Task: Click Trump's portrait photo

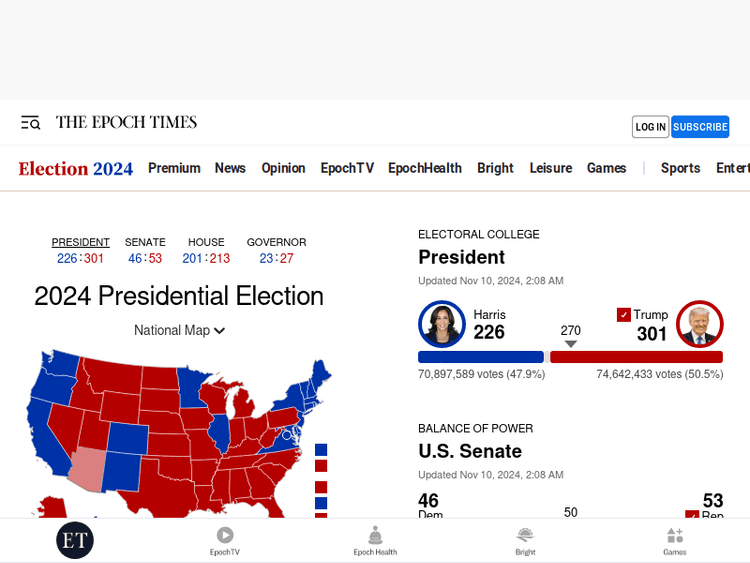Action: tap(699, 324)
